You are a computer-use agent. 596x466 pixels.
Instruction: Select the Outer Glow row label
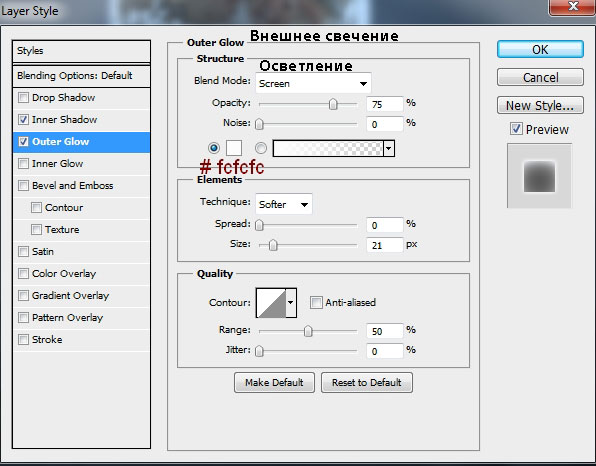60,142
